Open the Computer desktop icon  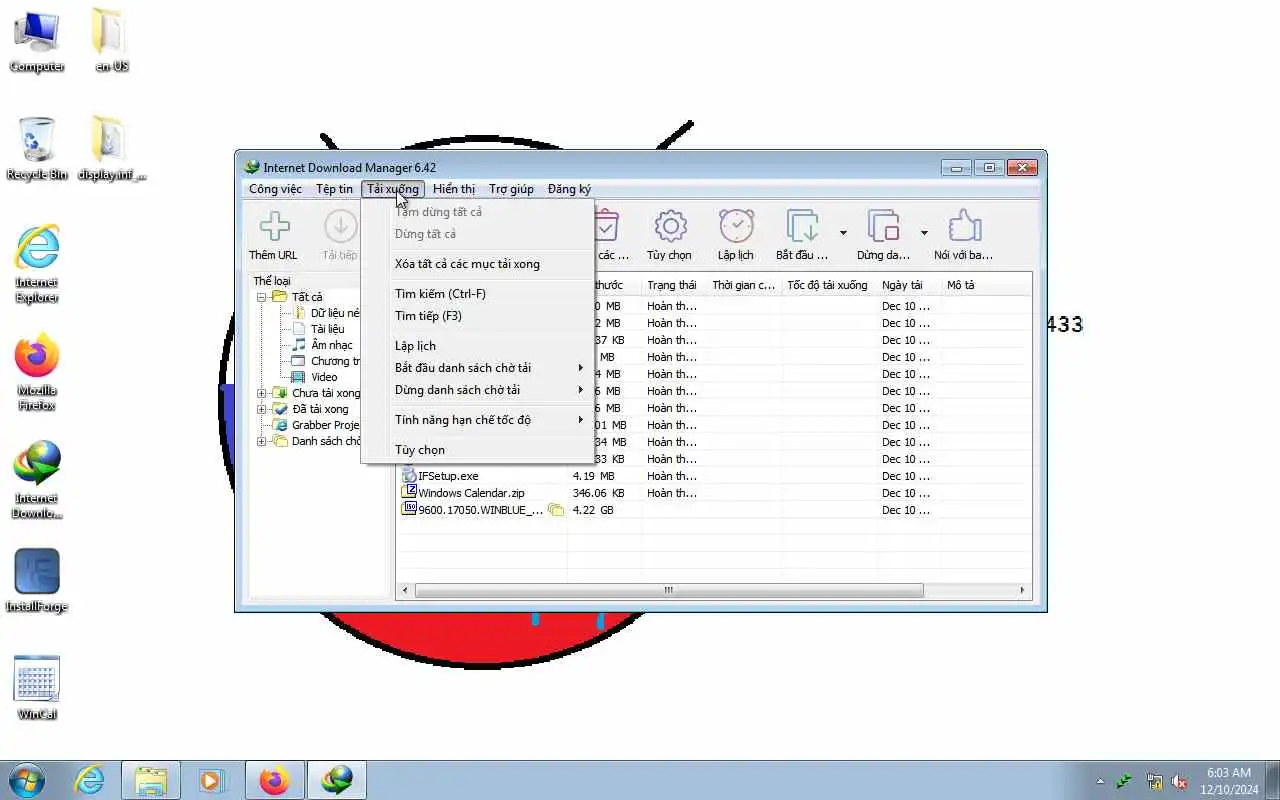pyautogui.click(x=37, y=40)
